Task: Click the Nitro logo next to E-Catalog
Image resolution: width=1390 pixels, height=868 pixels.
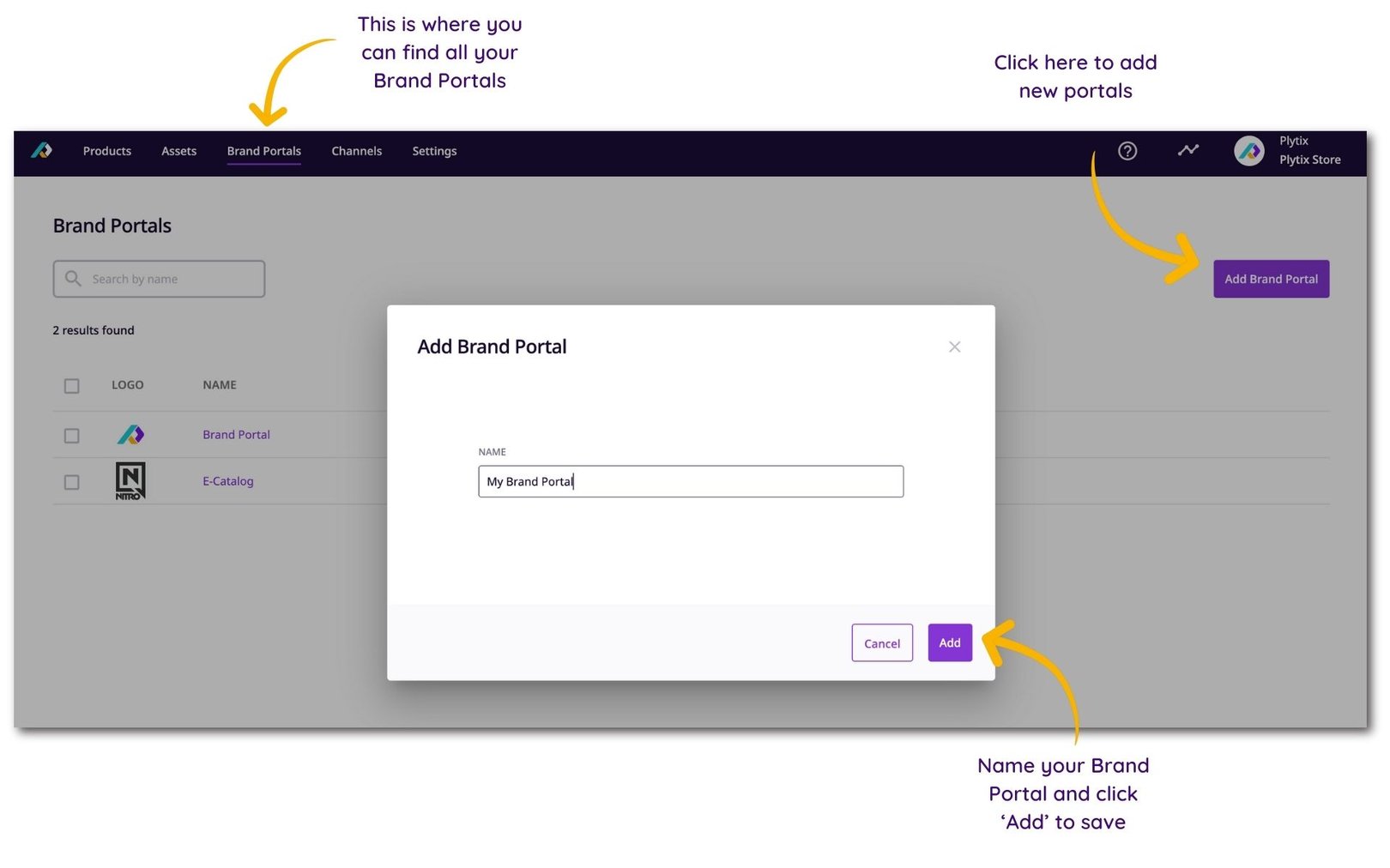Action: (130, 480)
